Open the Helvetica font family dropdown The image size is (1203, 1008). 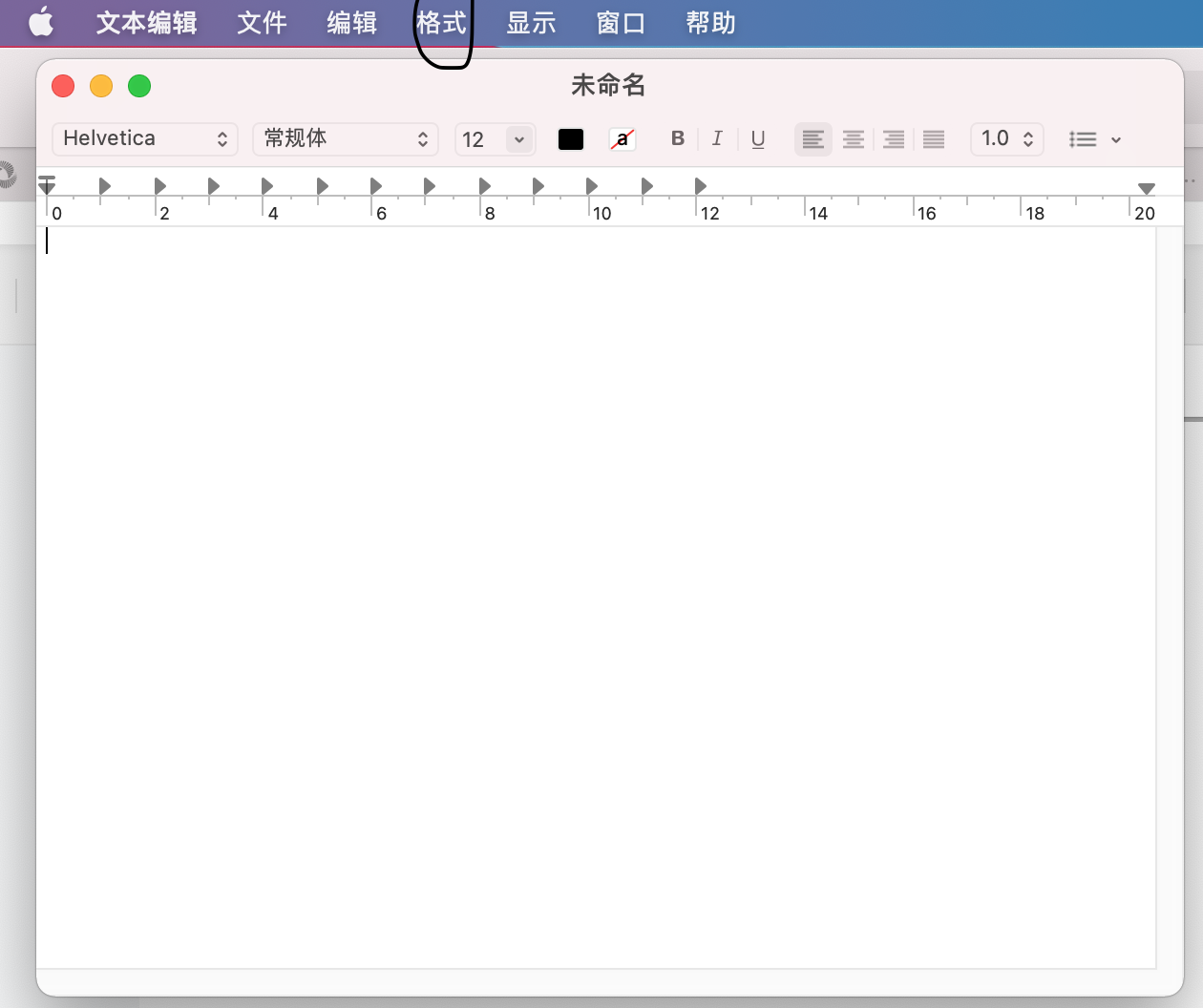click(145, 139)
